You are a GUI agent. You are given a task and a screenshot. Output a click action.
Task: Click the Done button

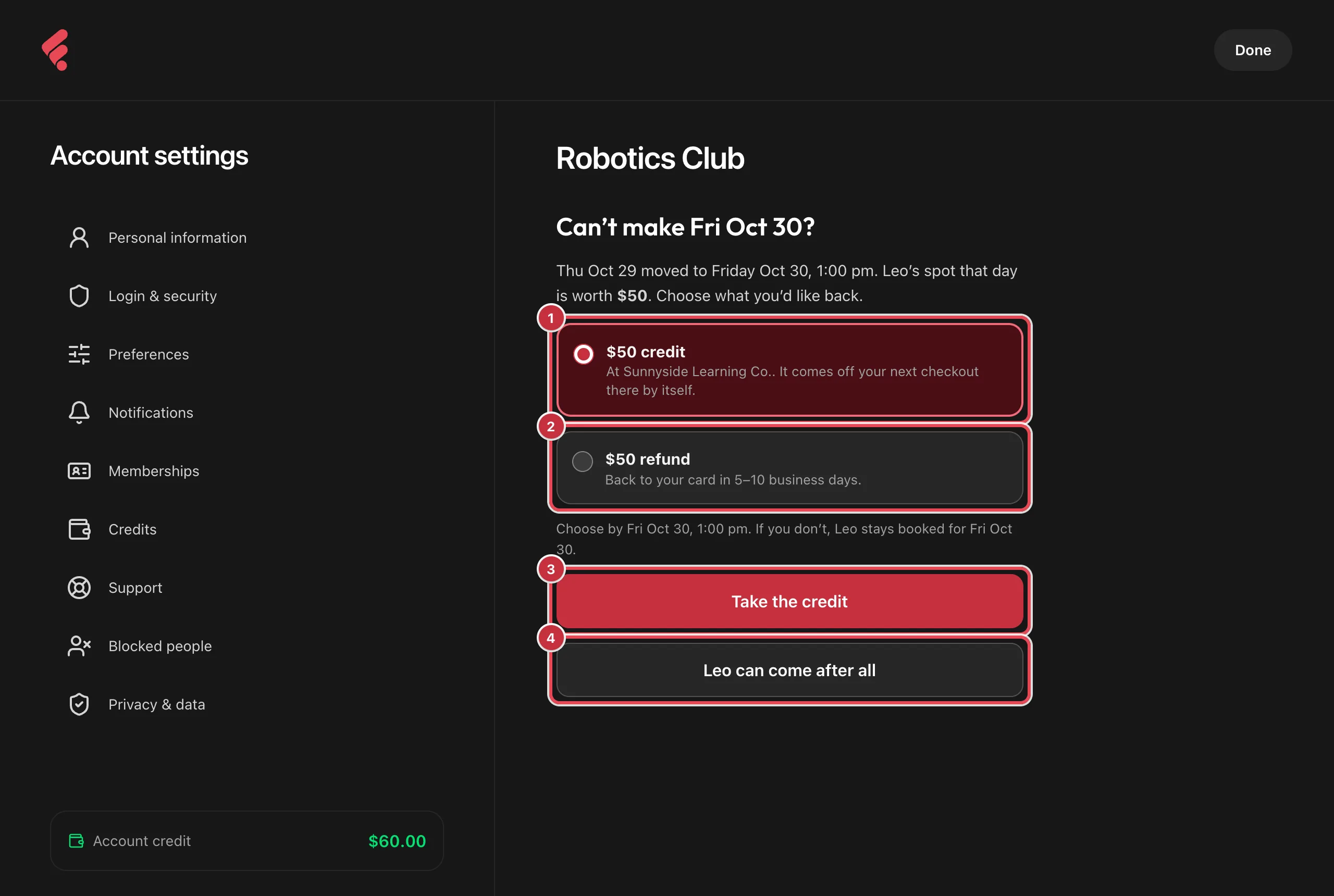tap(1252, 49)
